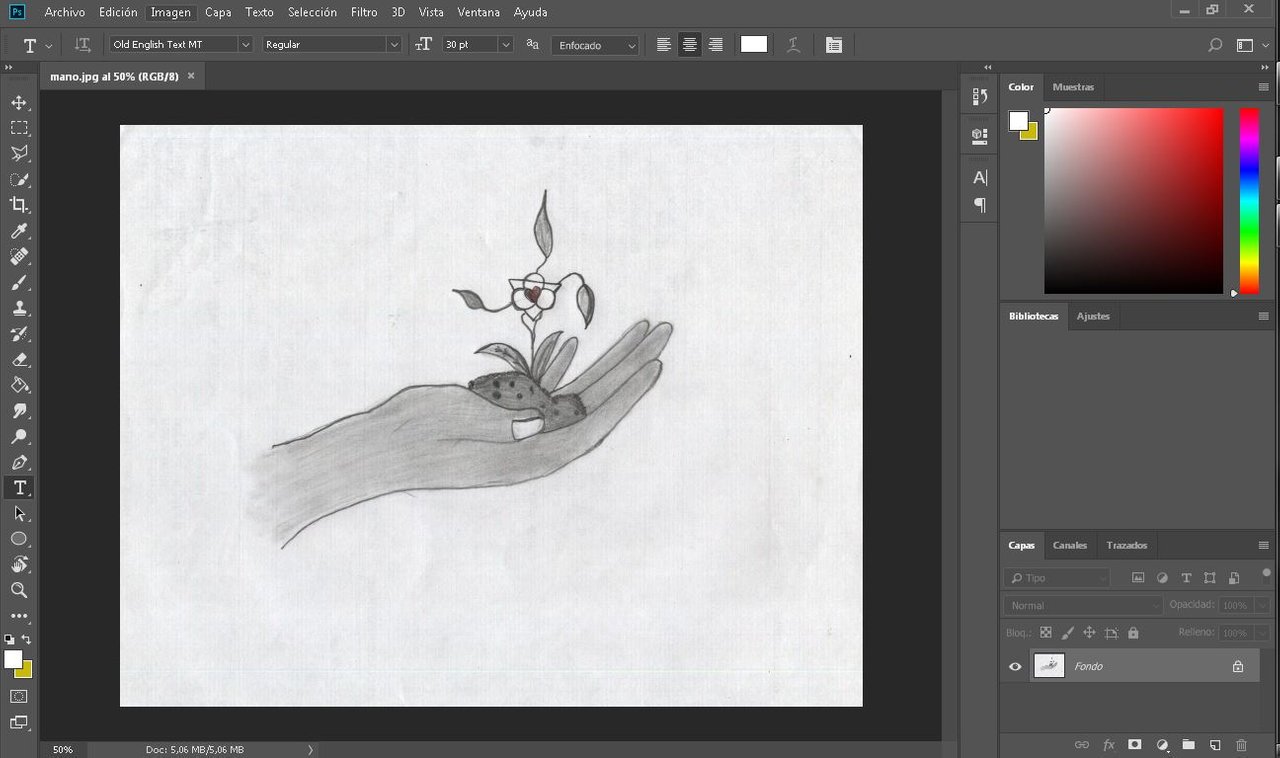
Task: Center the text alignment
Action: (690, 45)
